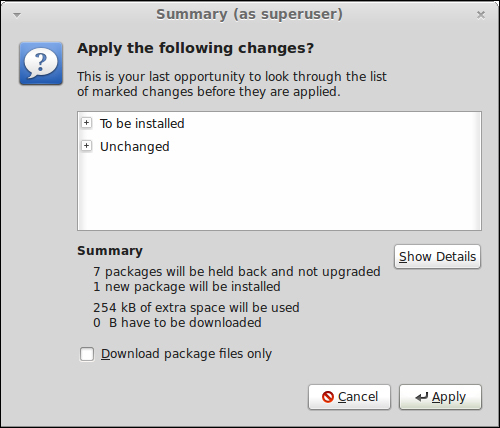Select the To be installed row label
The height and width of the screenshot is (428, 500).
[x=142, y=123]
